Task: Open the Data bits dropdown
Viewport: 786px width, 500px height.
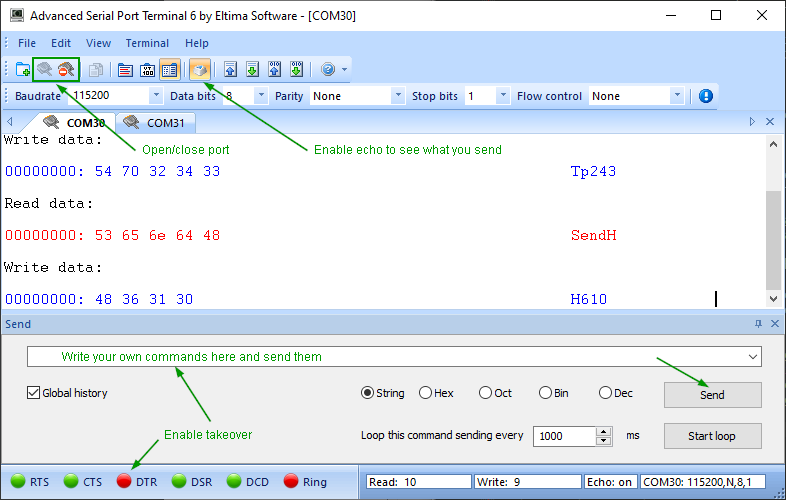Action: [261, 95]
